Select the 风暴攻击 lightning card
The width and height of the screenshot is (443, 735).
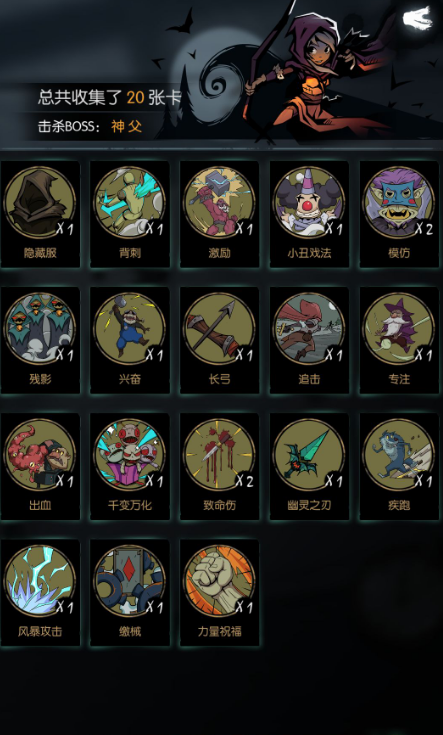tap(40, 592)
